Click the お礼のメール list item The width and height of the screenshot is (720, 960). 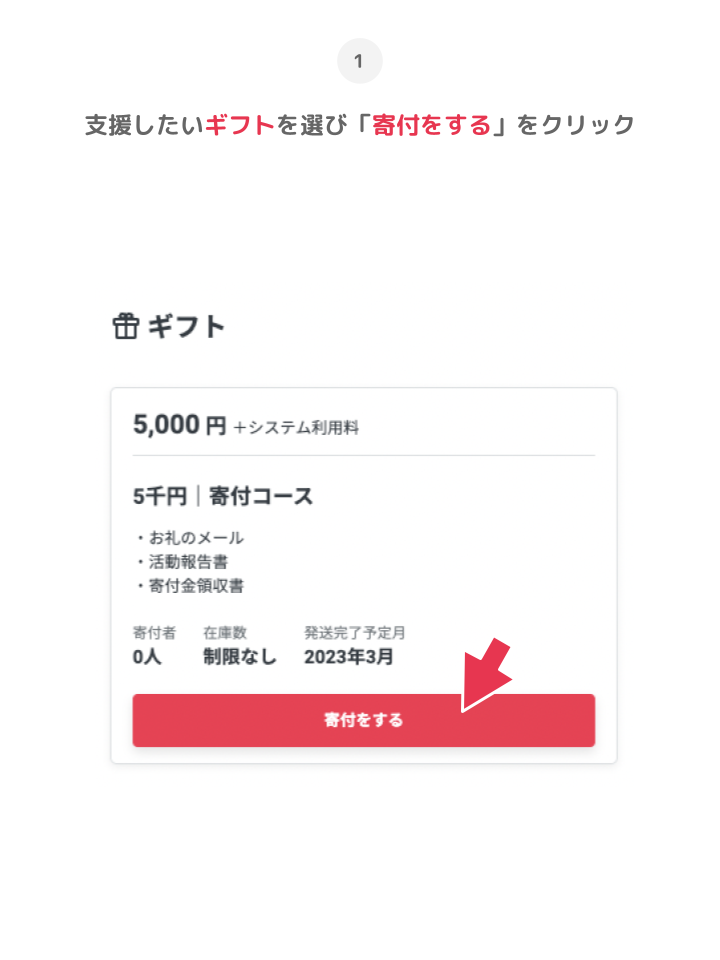(x=190, y=538)
